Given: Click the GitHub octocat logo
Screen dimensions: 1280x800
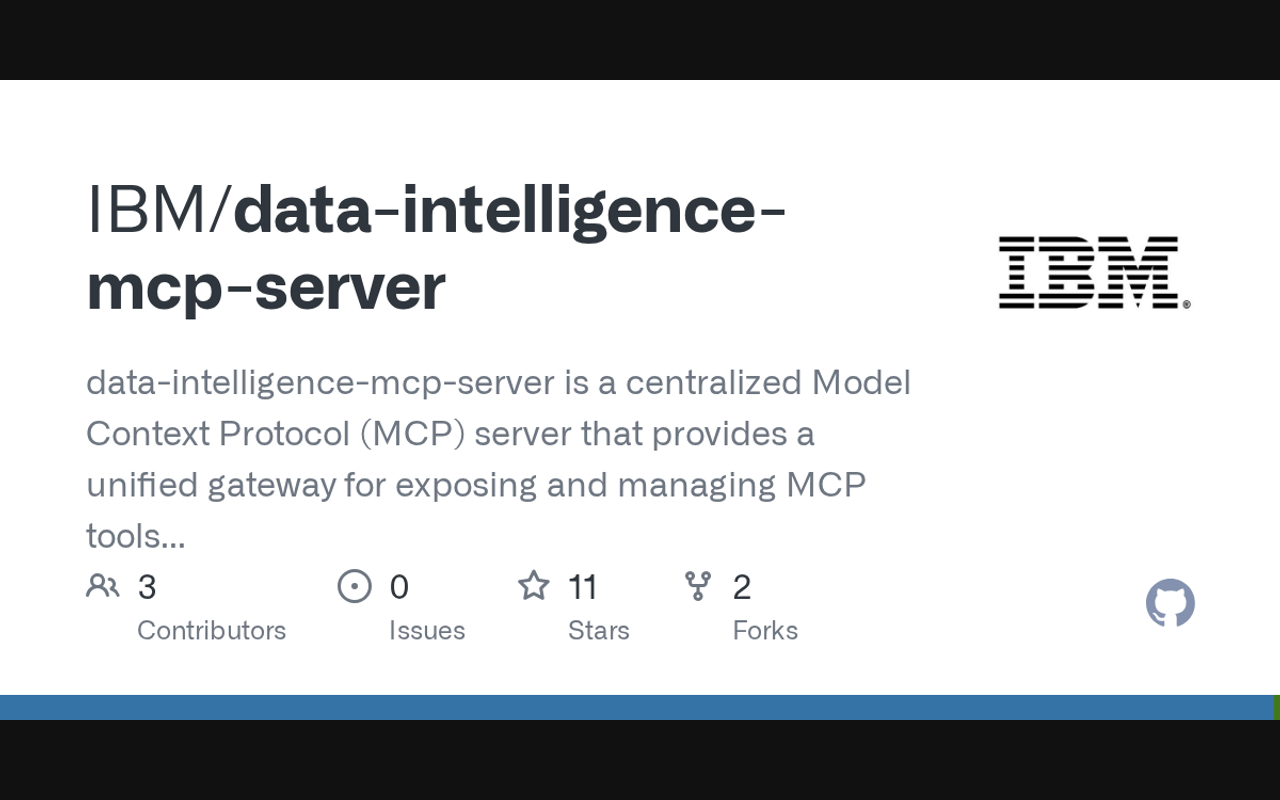Looking at the screenshot, I should [1170, 603].
